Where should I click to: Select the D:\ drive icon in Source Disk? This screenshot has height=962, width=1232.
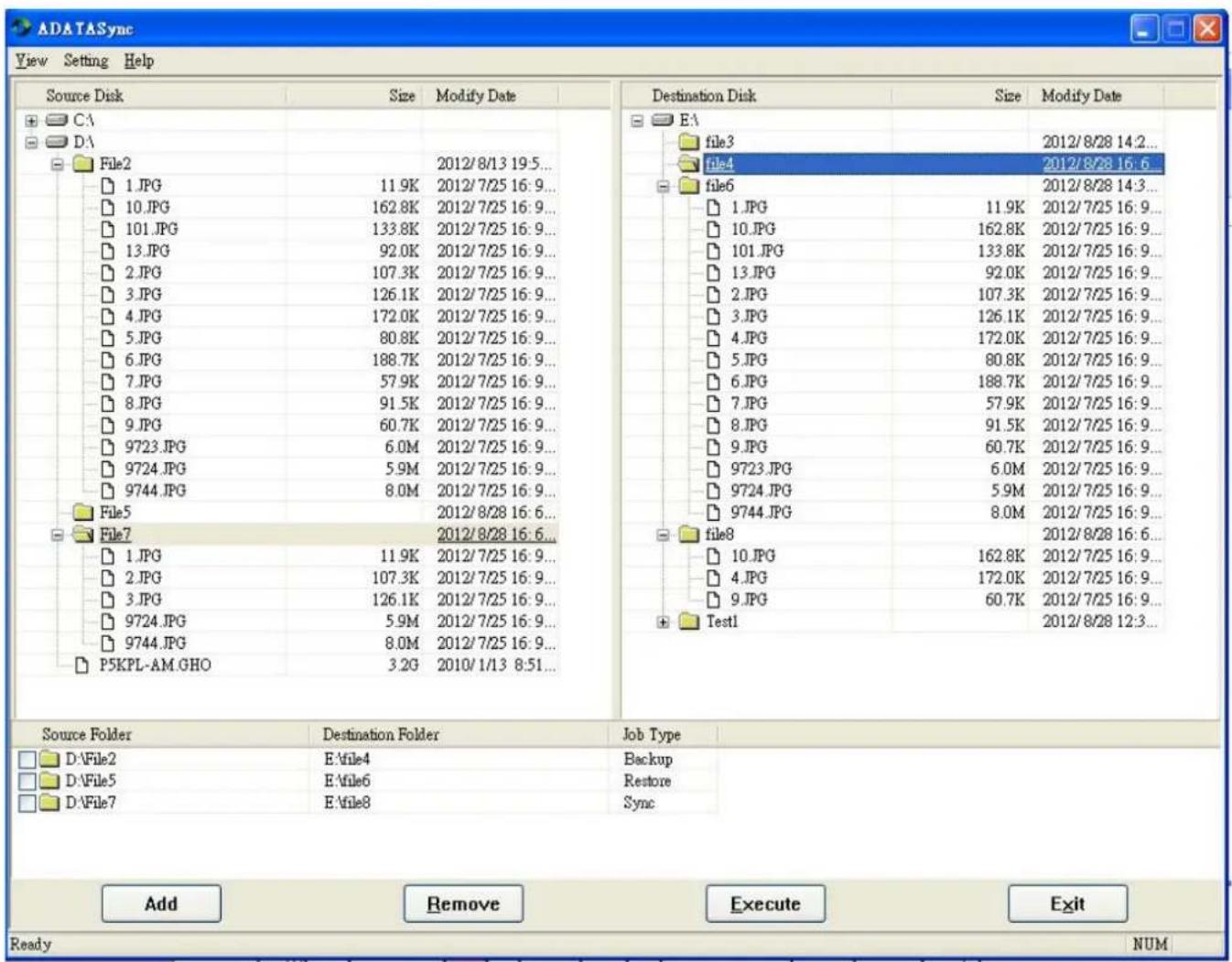click(57, 142)
